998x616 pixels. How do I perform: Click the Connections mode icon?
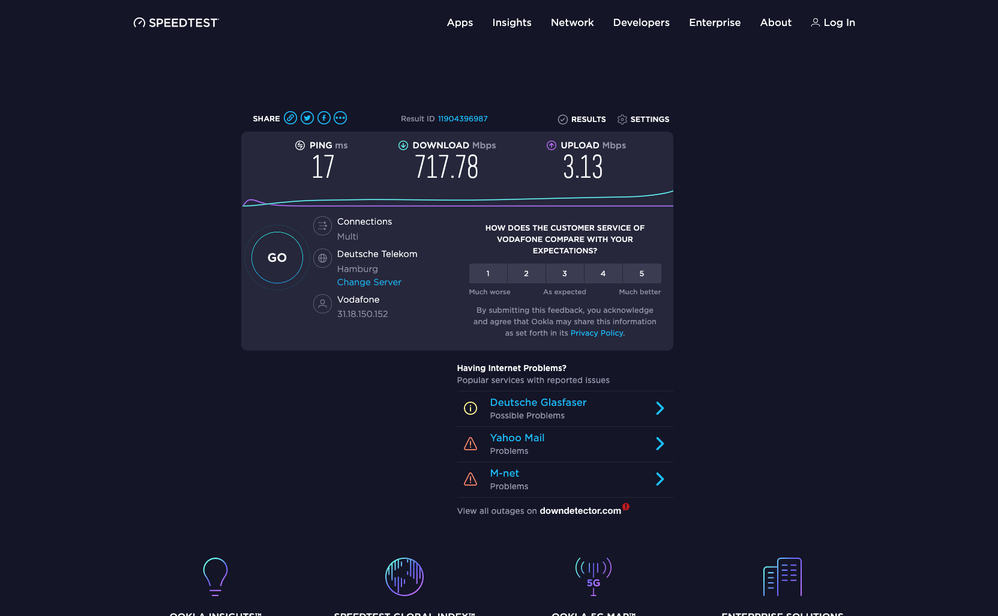323,225
